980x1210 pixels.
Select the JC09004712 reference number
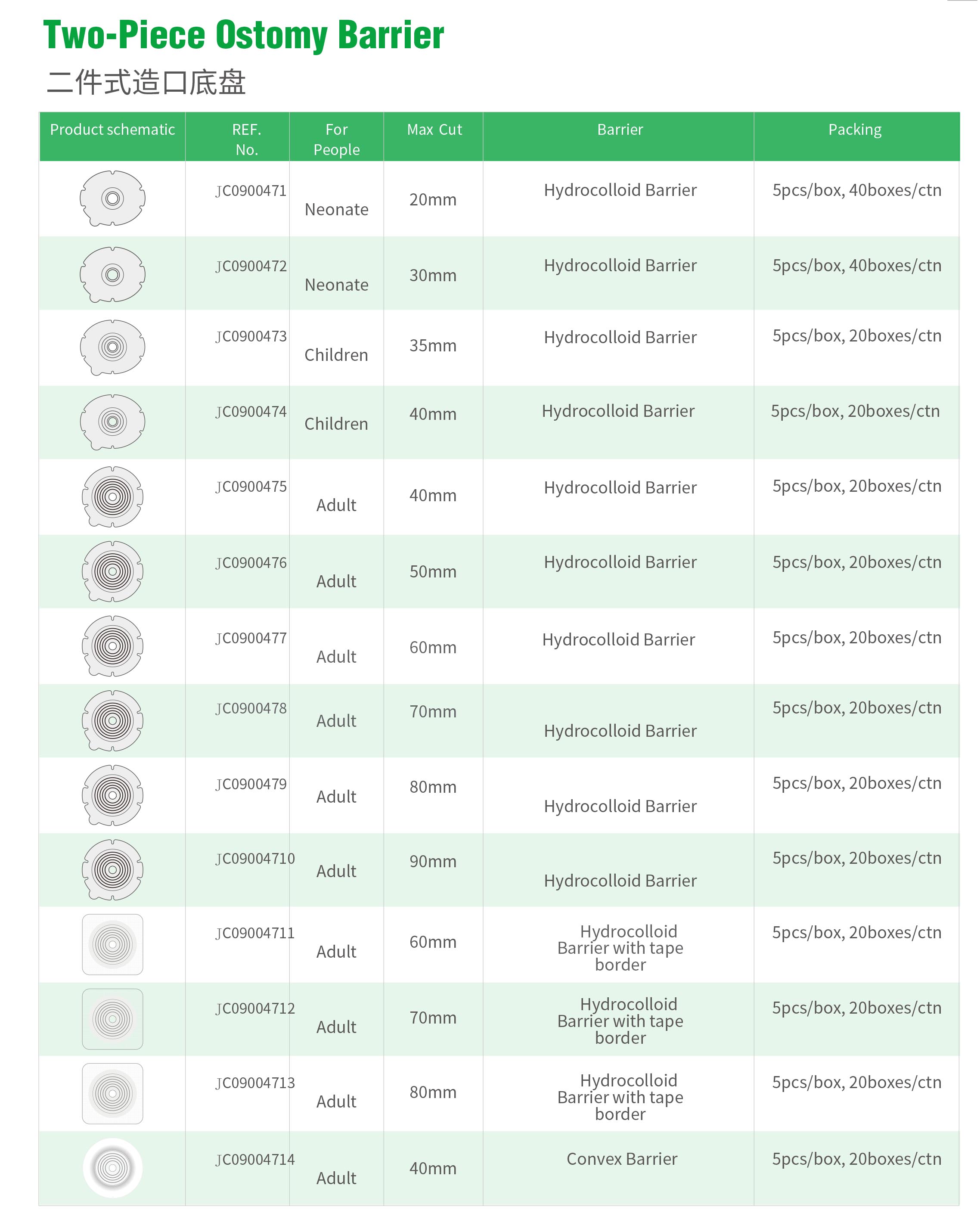coord(254,1008)
